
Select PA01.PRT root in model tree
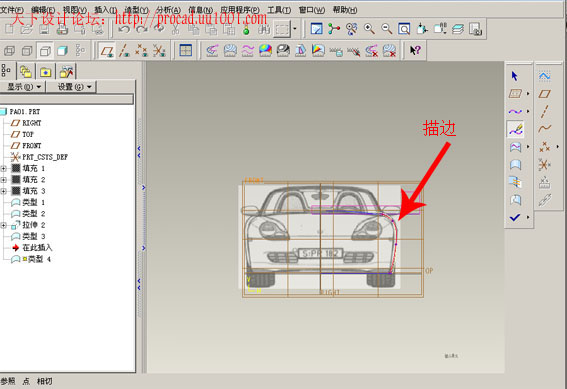coord(20,111)
